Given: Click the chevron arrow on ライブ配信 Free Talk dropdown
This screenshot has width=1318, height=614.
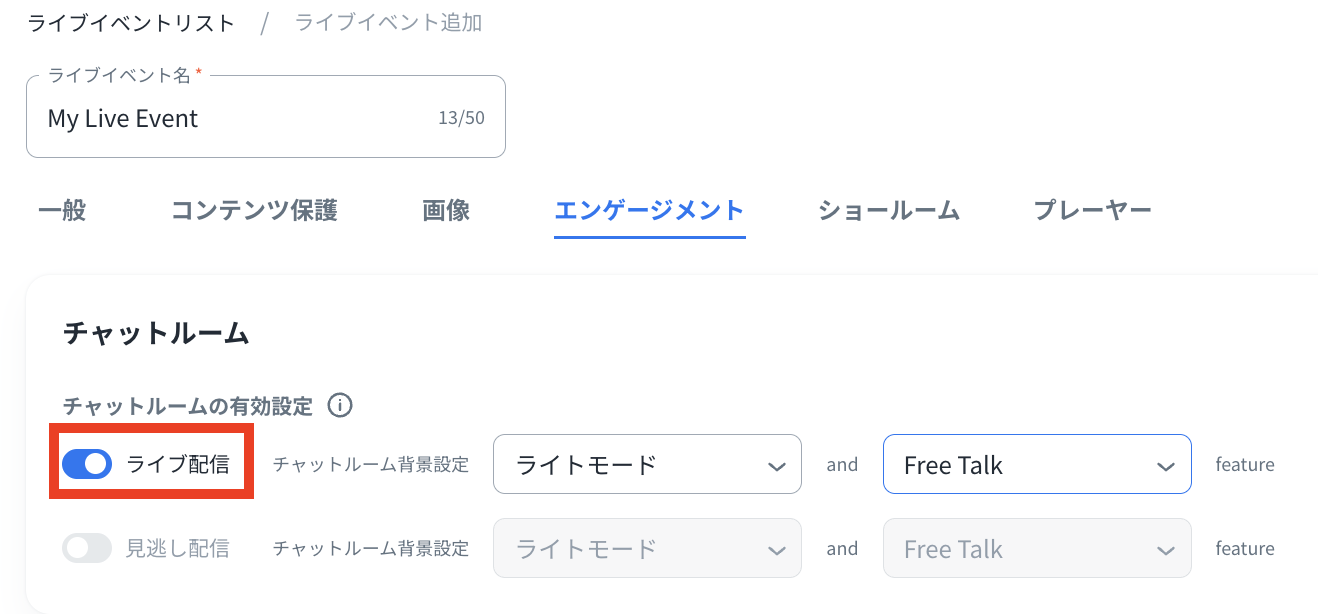Looking at the screenshot, I should [1165, 466].
